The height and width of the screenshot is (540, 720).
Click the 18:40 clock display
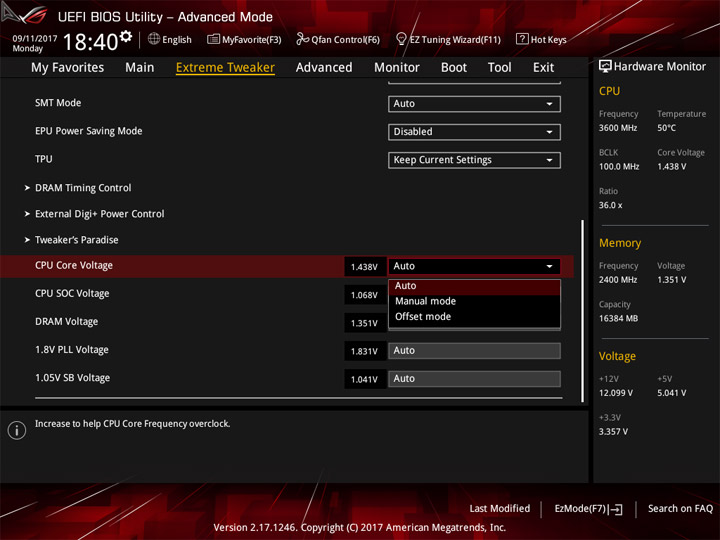tap(90, 42)
